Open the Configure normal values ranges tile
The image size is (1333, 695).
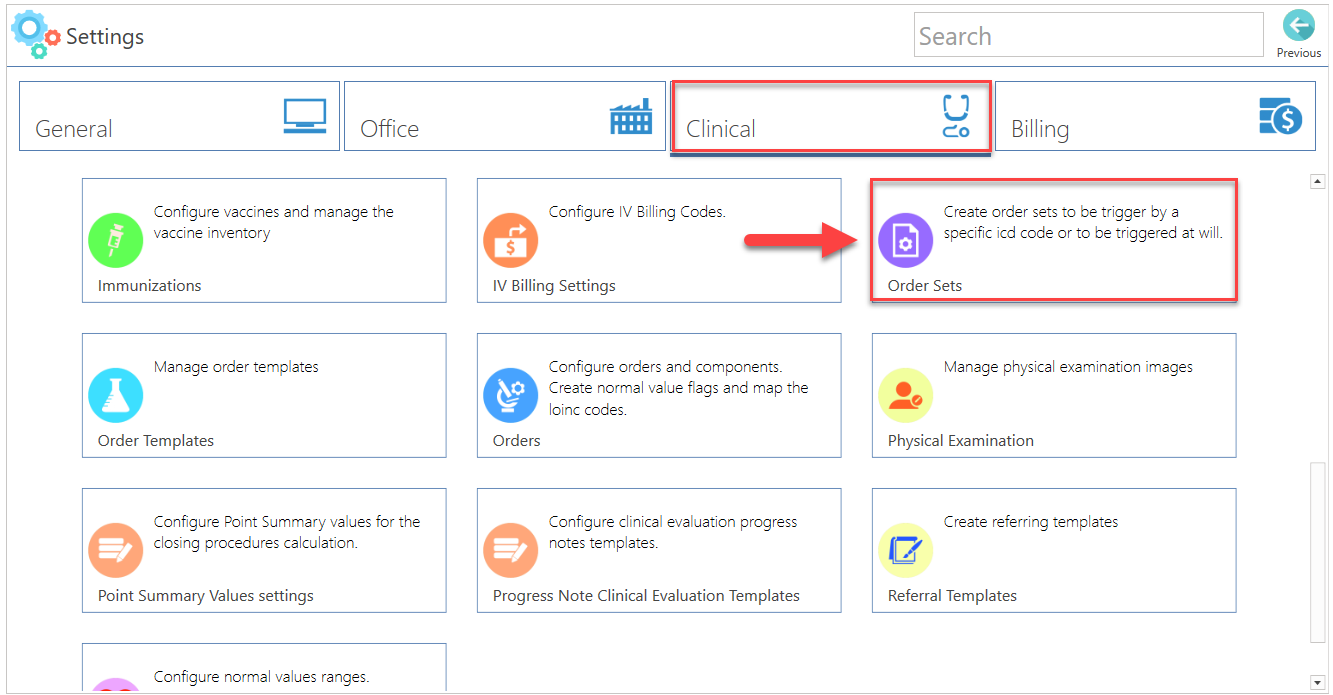(264, 668)
